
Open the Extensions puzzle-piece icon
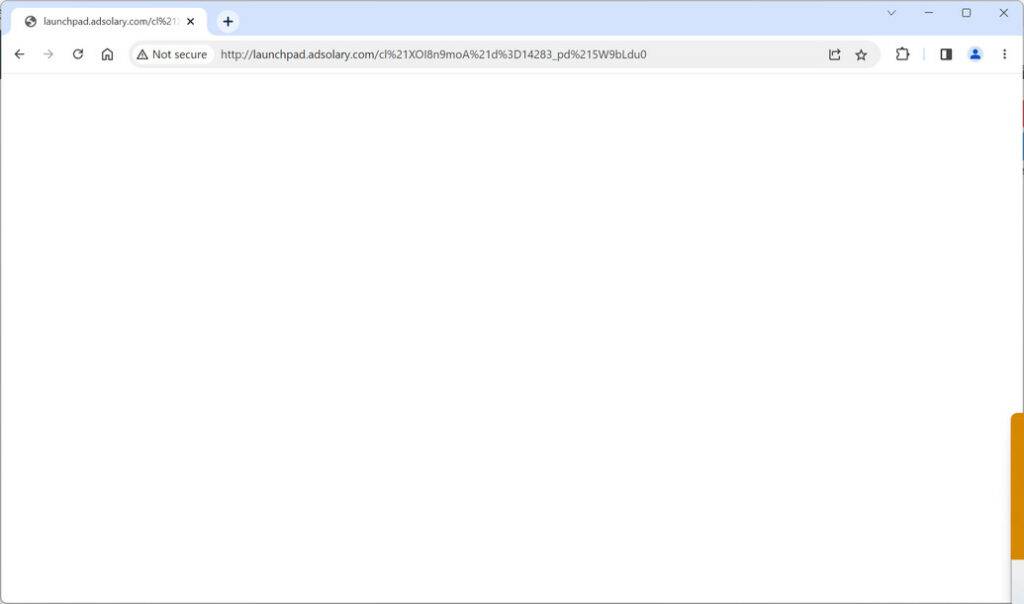[902, 55]
